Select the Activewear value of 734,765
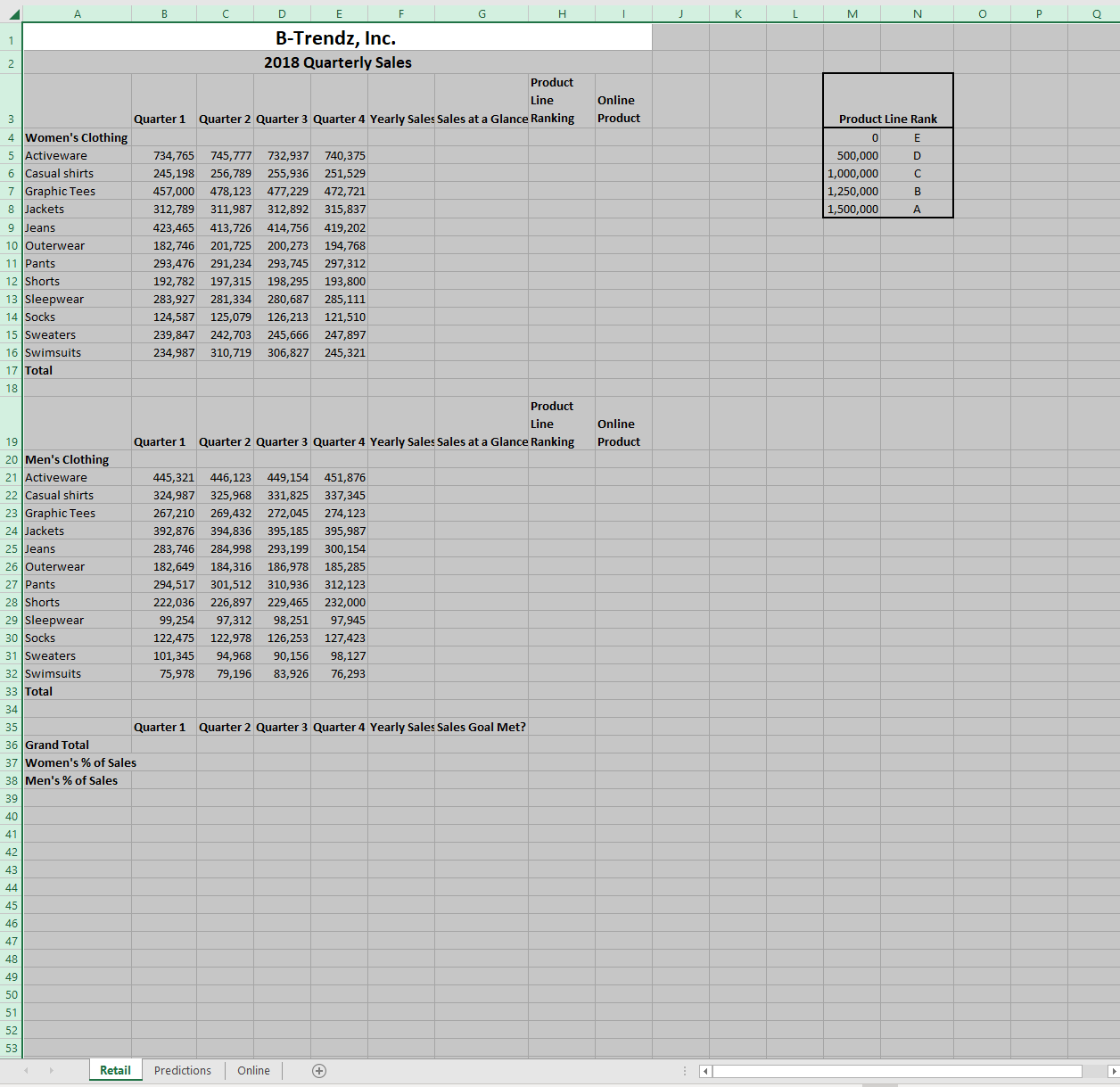 164,155
